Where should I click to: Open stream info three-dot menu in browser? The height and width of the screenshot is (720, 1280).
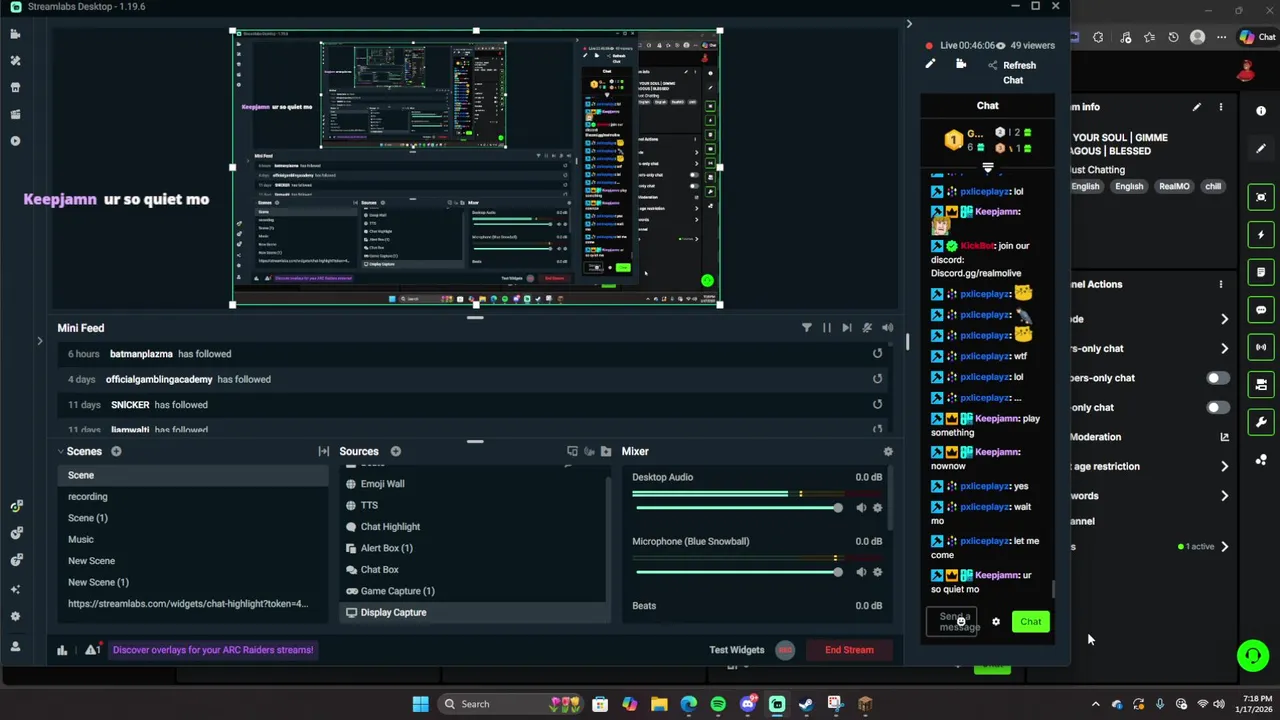[1220, 107]
